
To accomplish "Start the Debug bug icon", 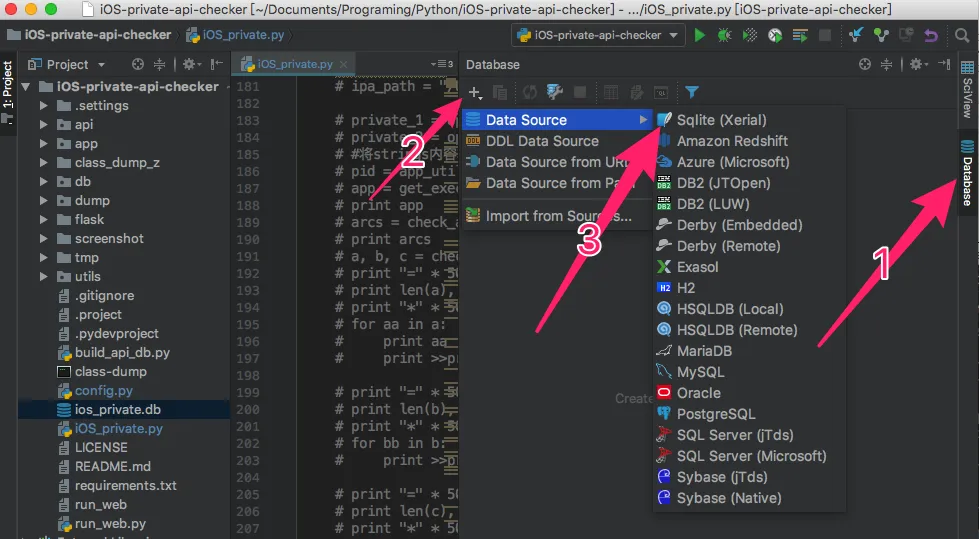I will [x=724, y=36].
